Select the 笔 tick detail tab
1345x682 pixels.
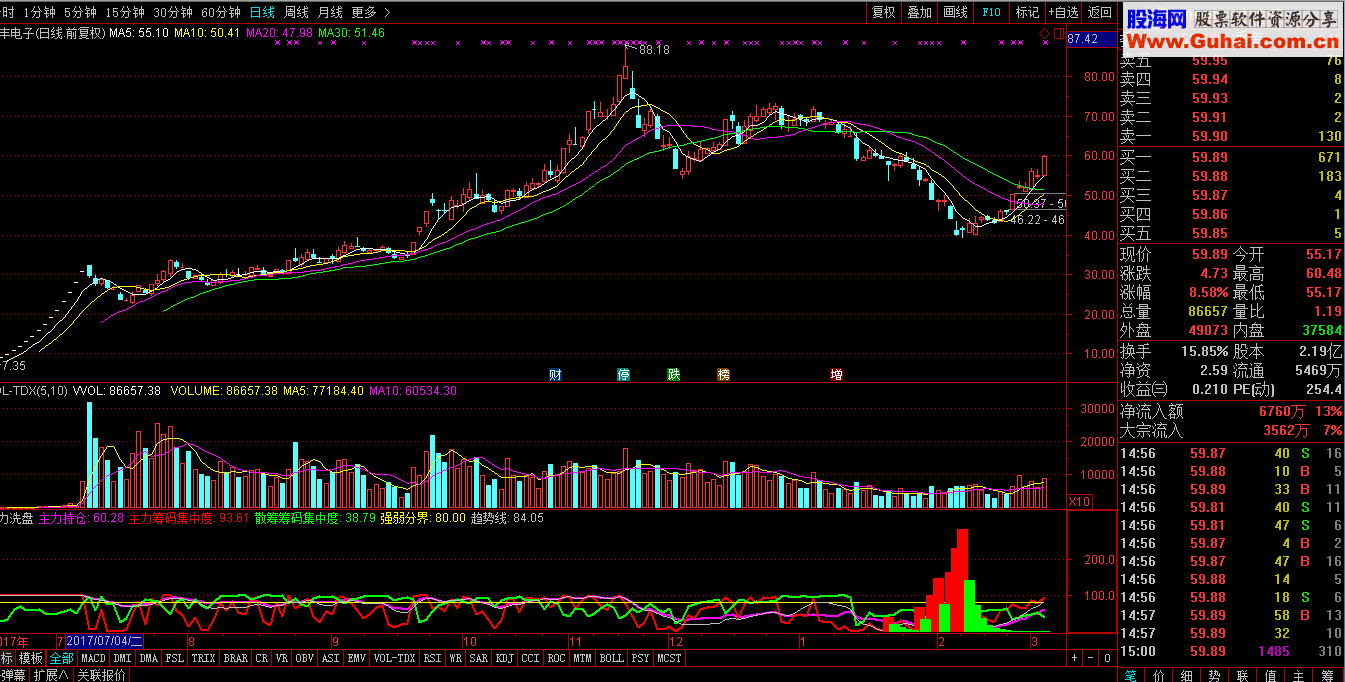click(1131, 674)
